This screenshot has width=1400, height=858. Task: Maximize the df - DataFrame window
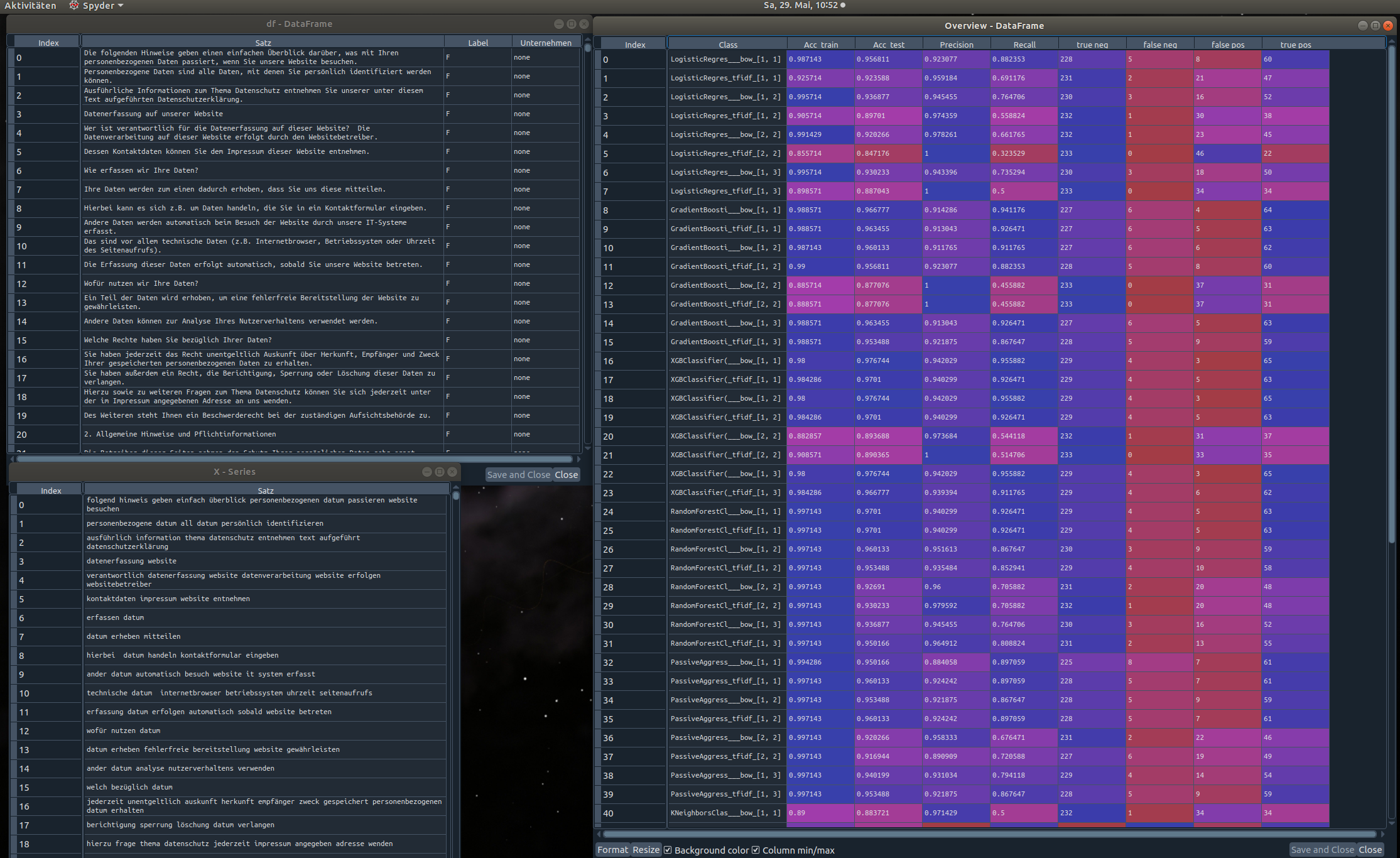click(x=571, y=24)
